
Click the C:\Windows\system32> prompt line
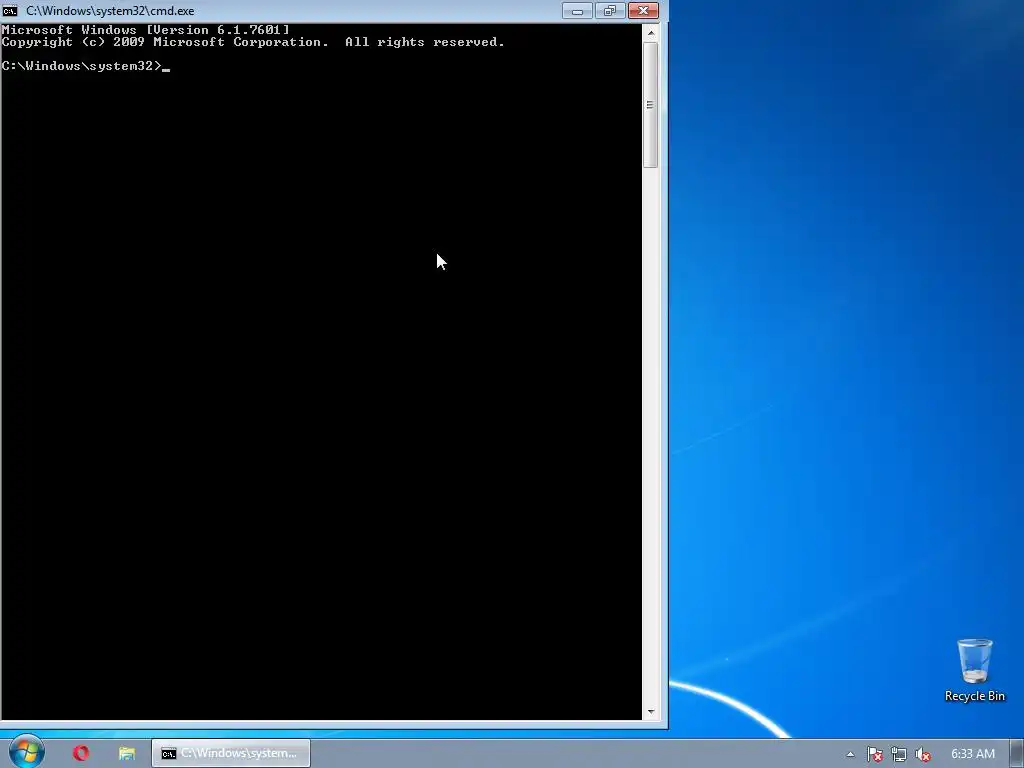tap(85, 66)
